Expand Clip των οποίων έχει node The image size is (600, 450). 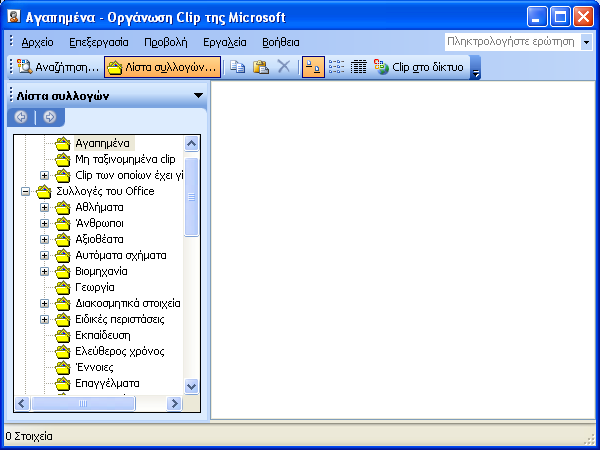click(x=44, y=176)
